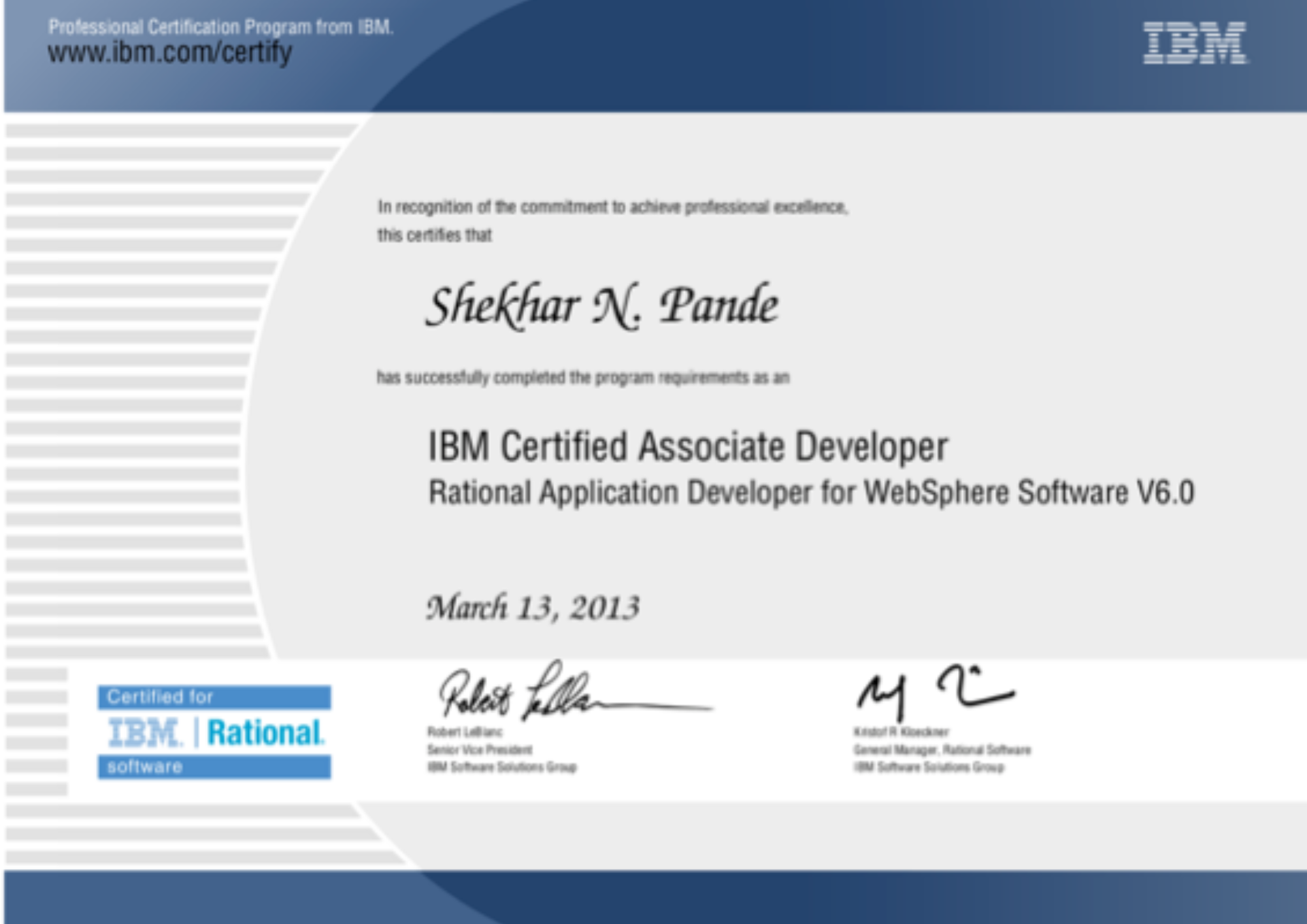Click the IBM logo in the top corner
The image size is (1307, 924).
tap(1195, 42)
